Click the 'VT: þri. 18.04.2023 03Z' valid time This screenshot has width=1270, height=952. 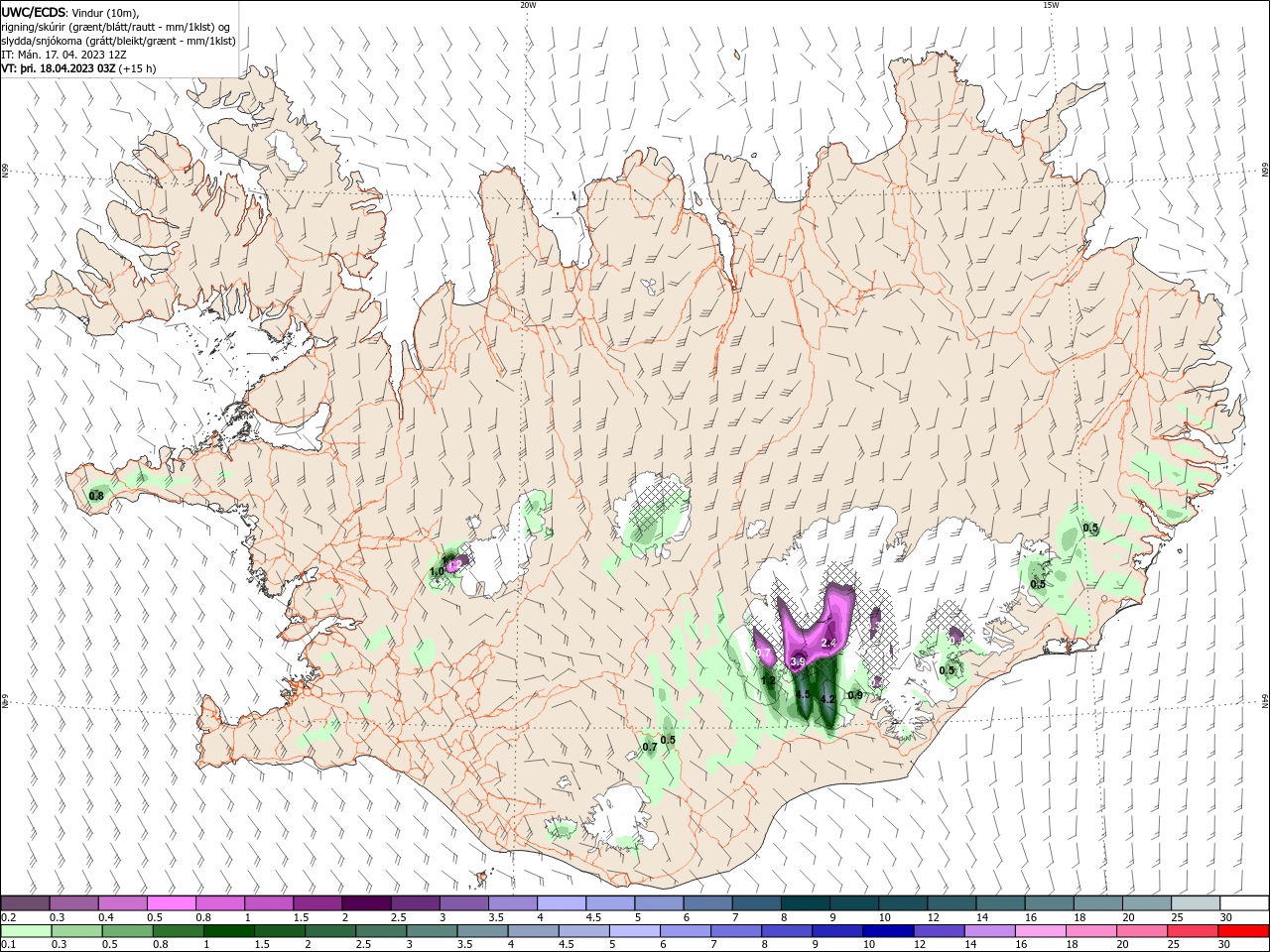[x=58, y=68]
